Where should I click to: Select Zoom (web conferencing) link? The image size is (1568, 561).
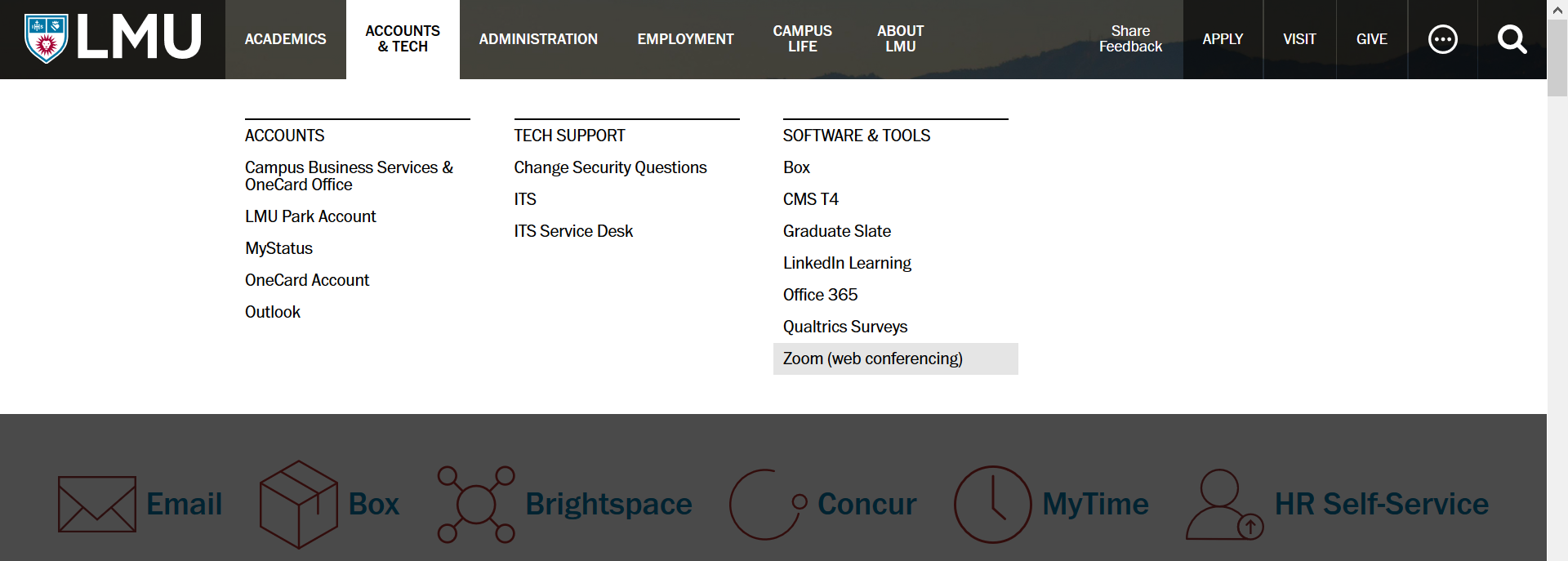pyautogui.click(x=872, y=359)
